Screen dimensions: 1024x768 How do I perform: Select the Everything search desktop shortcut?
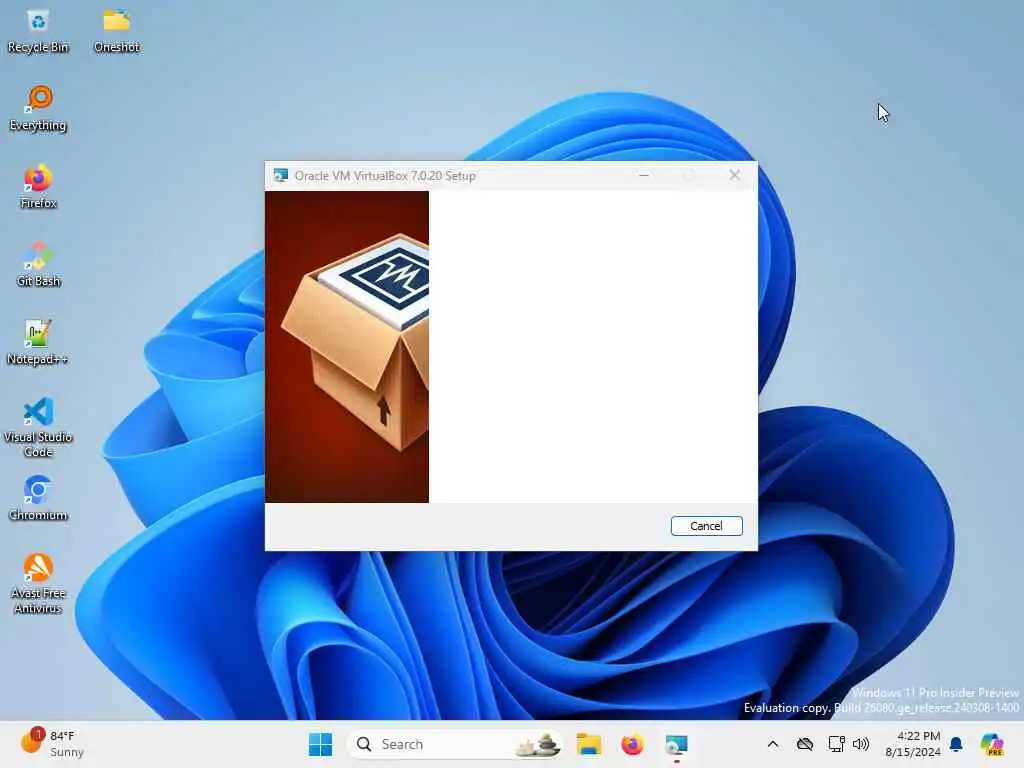click(x=38, y=109)
